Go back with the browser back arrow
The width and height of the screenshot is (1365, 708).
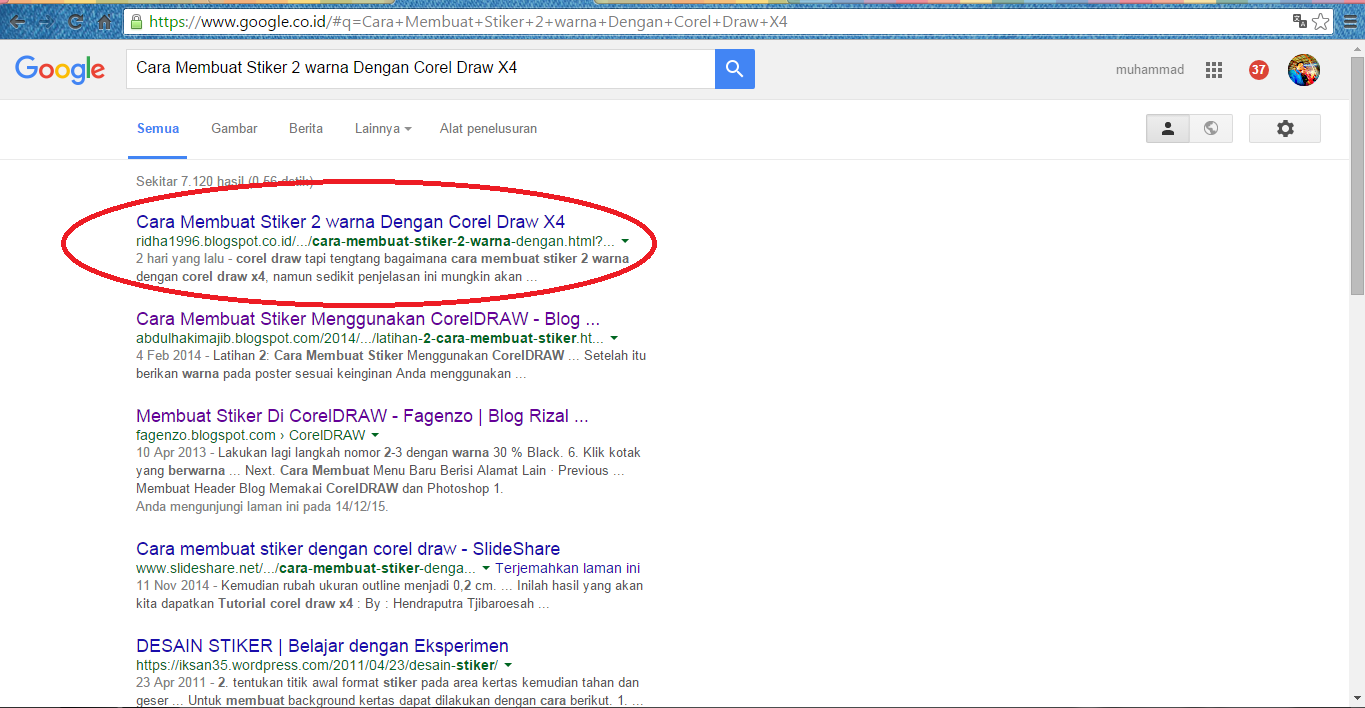(x=18, y=21)
